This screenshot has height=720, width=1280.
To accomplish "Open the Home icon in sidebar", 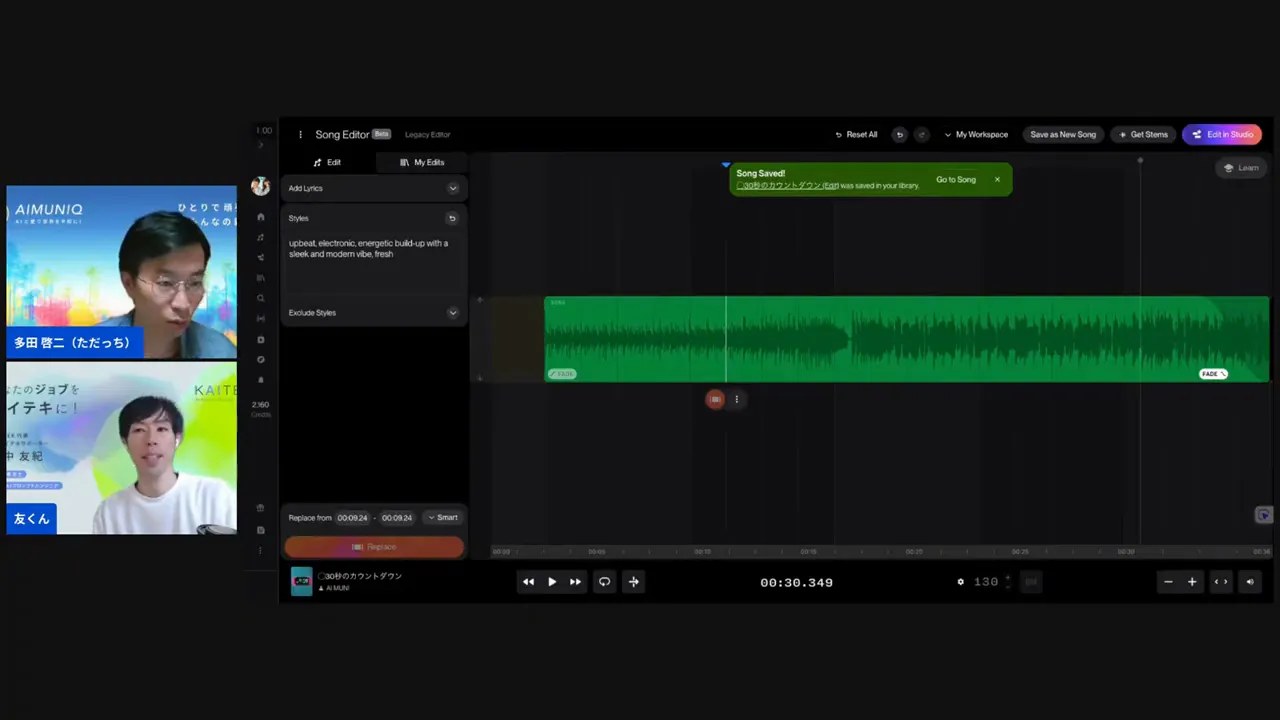I will click(261, 217).
